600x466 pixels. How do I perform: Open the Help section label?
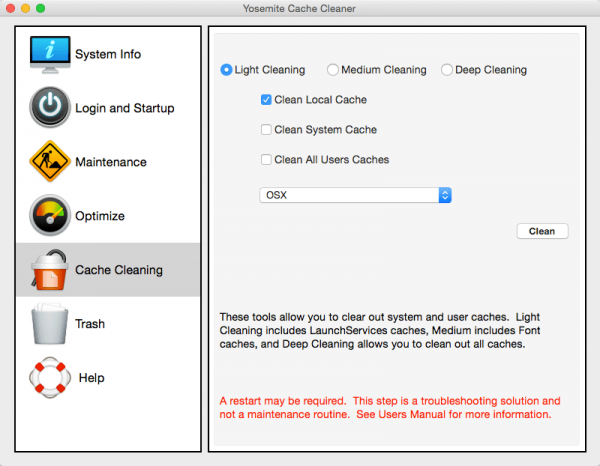(x=91, y=378)
